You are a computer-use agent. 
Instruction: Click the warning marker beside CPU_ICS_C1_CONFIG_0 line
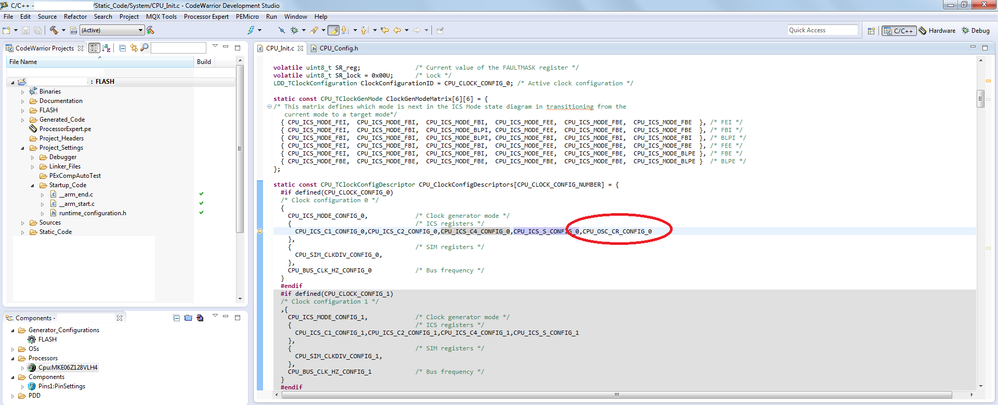pos(260,232)
